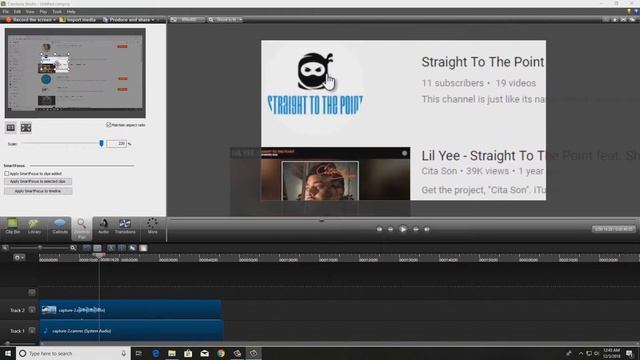Open the View menu

(30, 11)
